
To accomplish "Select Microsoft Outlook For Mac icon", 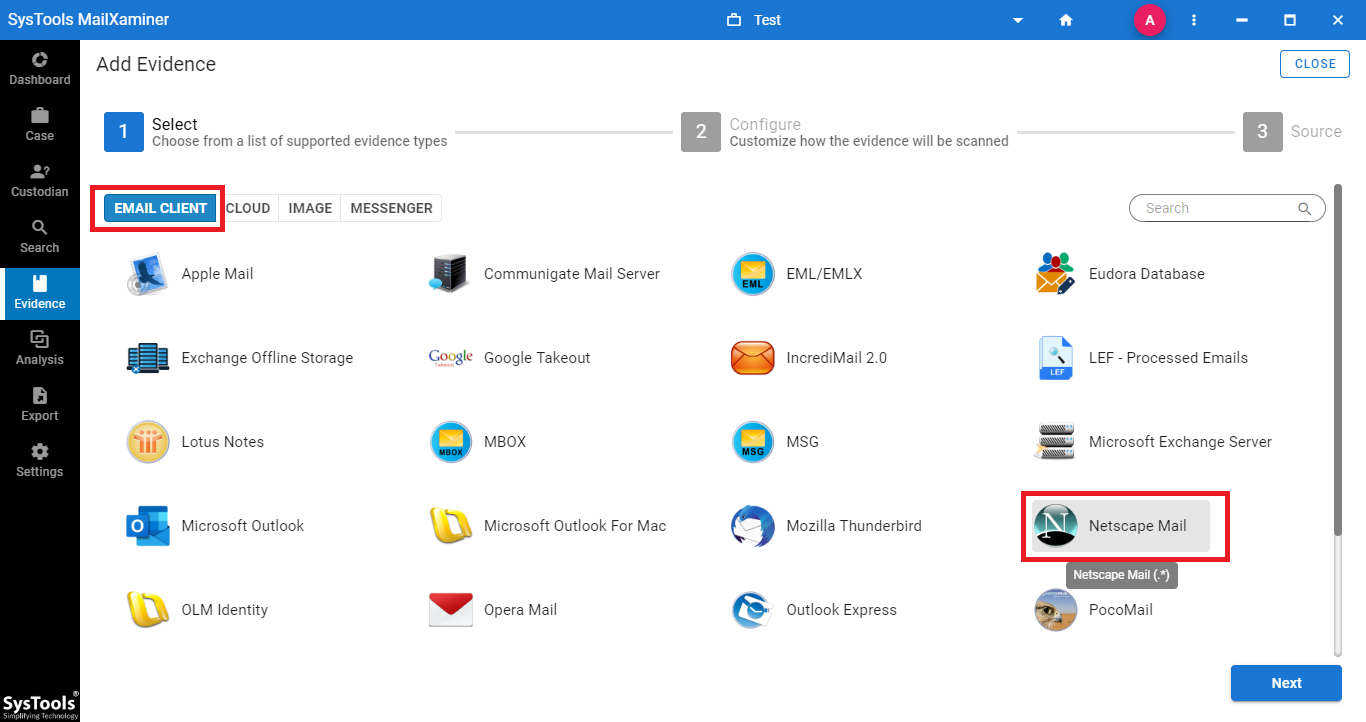I will click(450, 526).
